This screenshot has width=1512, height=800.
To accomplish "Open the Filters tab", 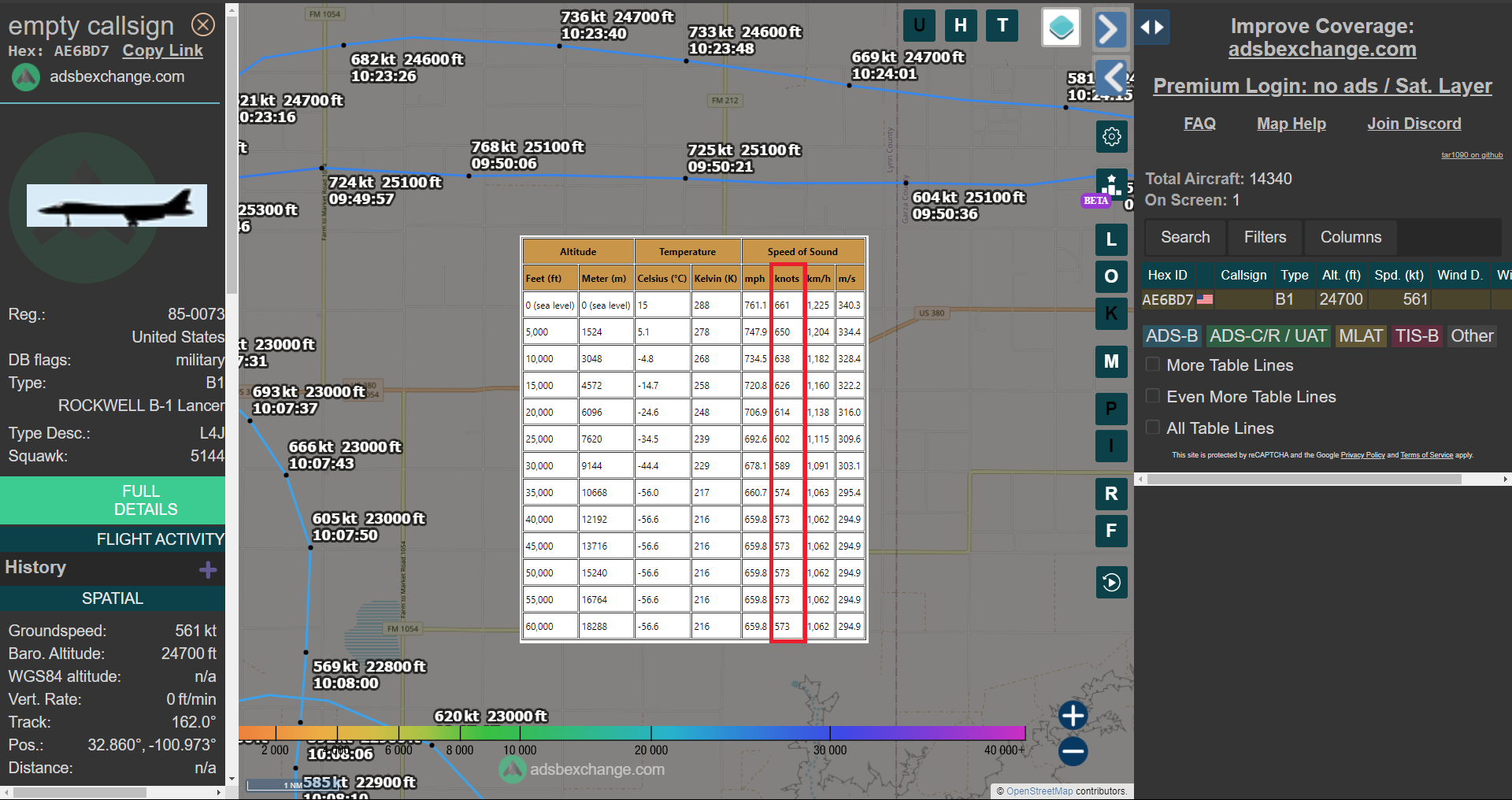I will (1265, 237).
